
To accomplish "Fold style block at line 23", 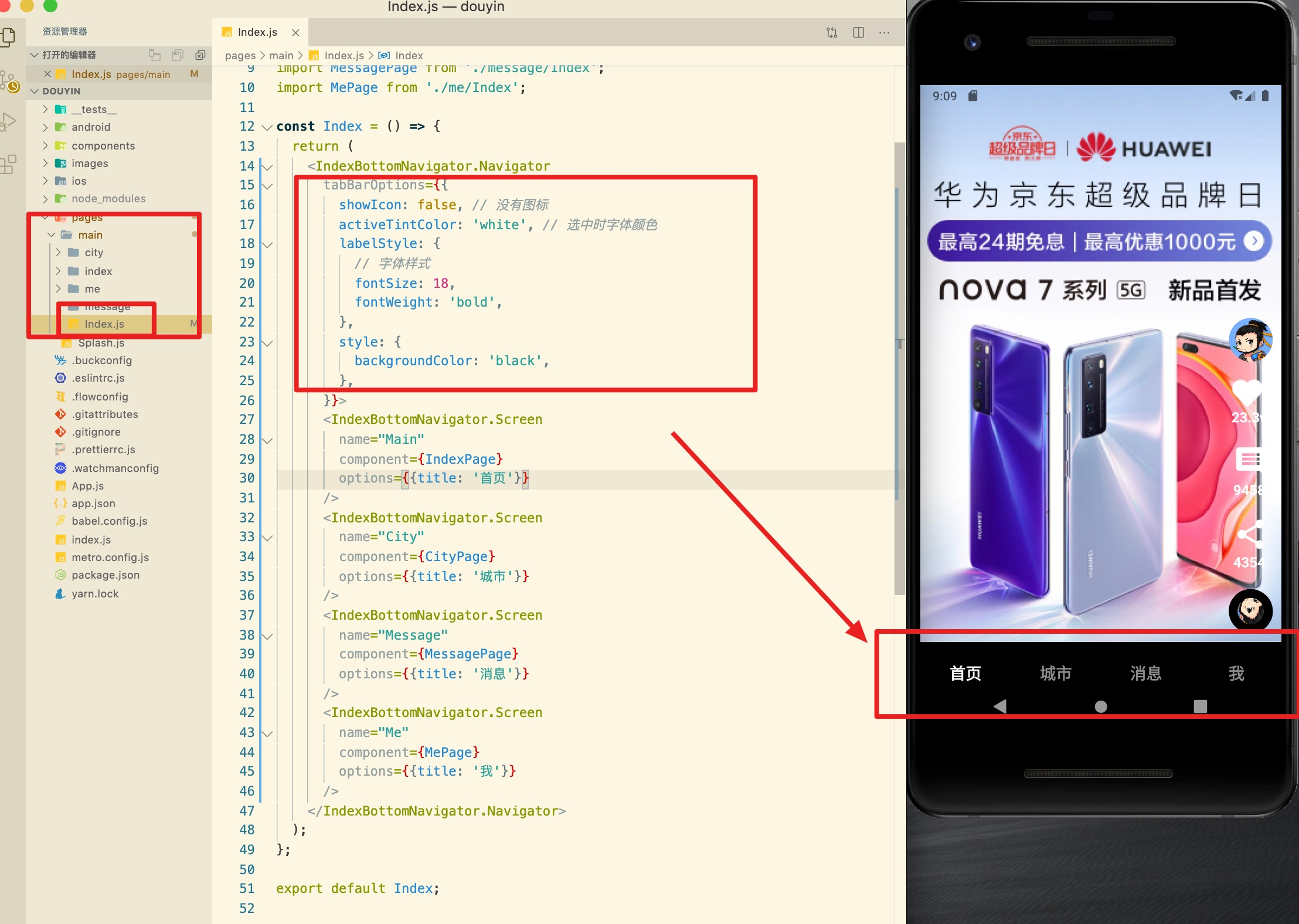I will [x=267, y=343].
